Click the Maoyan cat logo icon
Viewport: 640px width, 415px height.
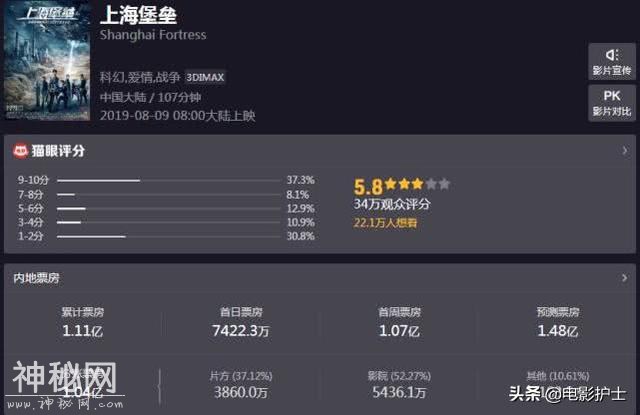20,151
